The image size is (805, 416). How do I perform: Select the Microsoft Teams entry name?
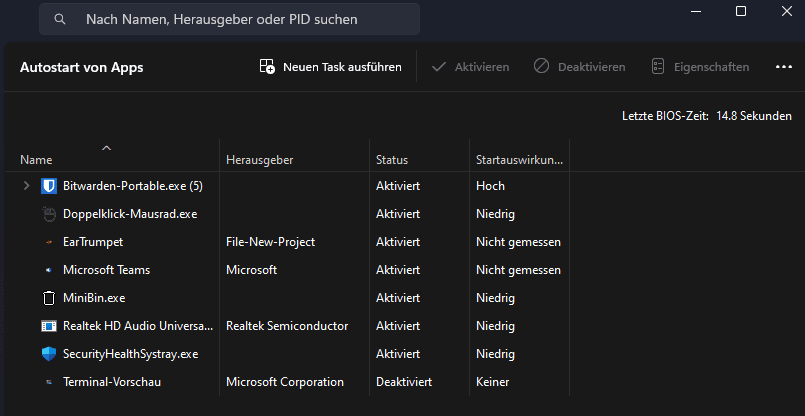click(x=106, y=270)
